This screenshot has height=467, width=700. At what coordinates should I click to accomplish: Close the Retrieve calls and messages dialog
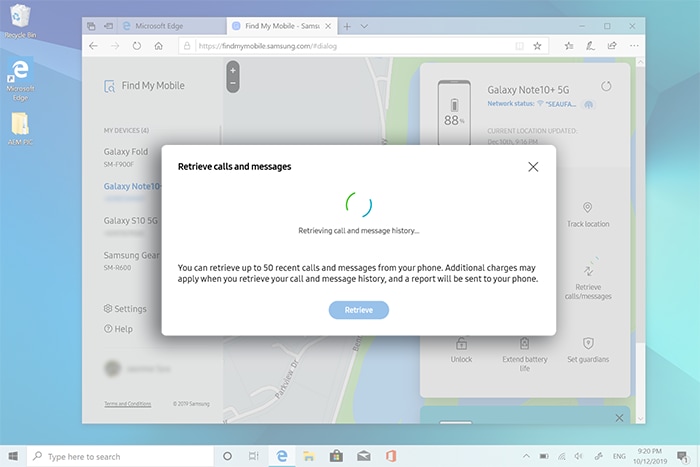[533, 167]
